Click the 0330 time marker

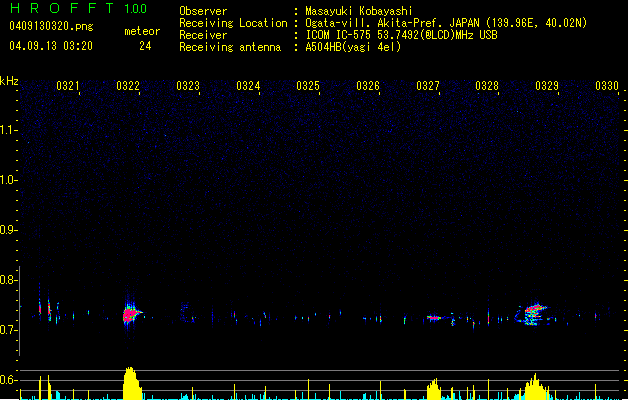coord(607,86)
